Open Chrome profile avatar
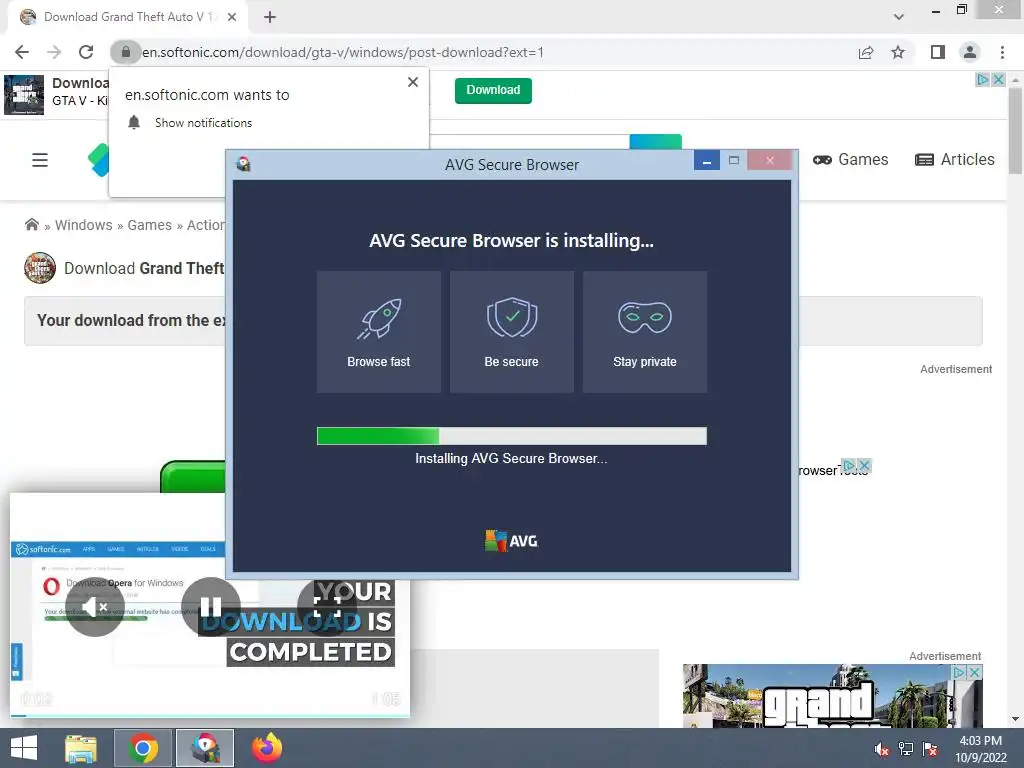Image resolution: width=1024 pixels, height=768 pixels. (970, 52)
